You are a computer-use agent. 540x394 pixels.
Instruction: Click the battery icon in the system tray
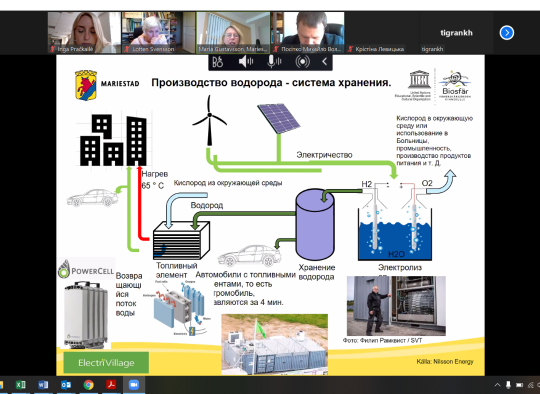(x=519, y=385)
